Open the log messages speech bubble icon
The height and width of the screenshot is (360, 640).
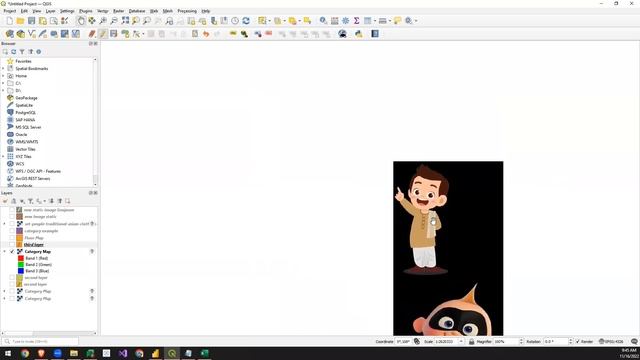click(x=634, y=341)
